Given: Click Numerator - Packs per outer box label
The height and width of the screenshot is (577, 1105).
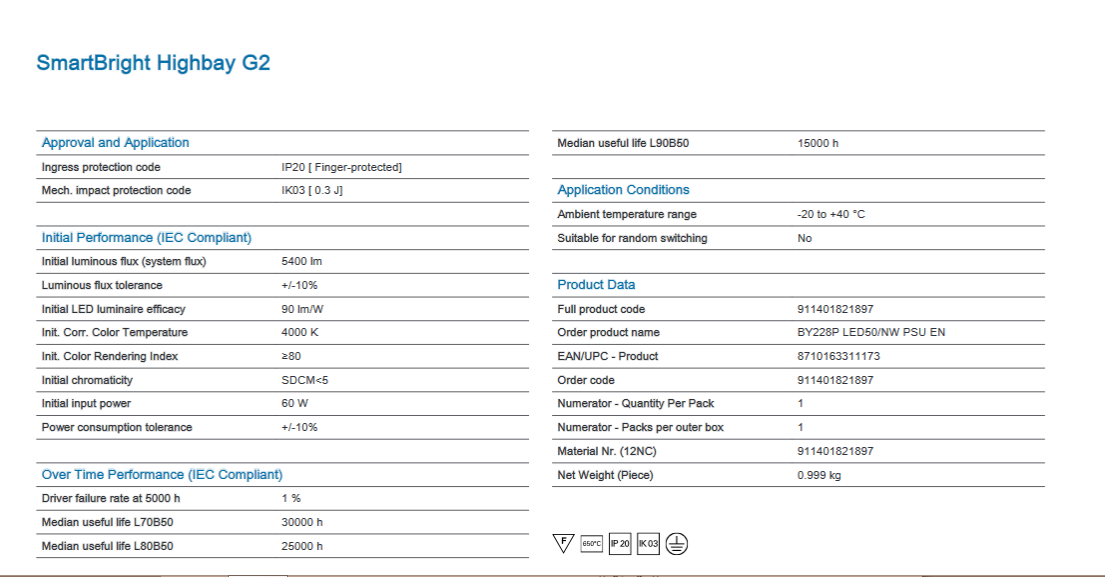Looking at the screenshot, I should [641, 428].
